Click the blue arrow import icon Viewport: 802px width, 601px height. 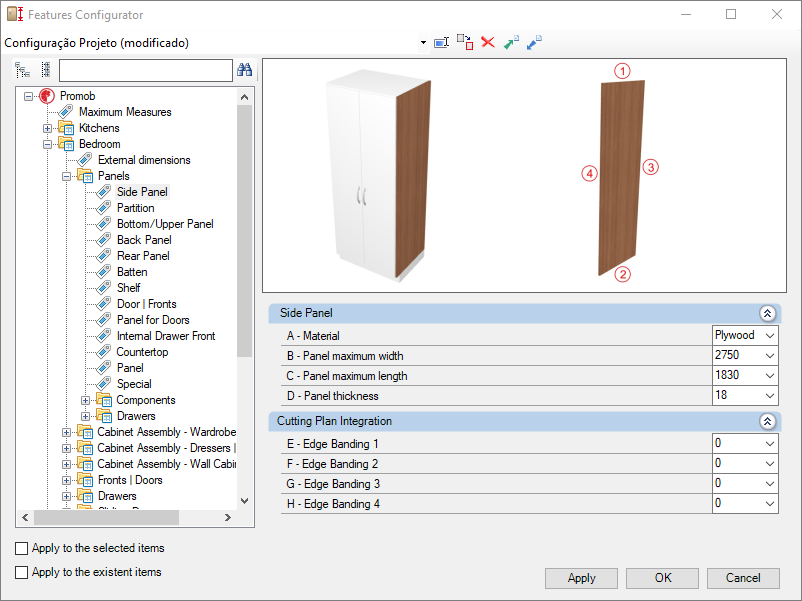[534, 42]
